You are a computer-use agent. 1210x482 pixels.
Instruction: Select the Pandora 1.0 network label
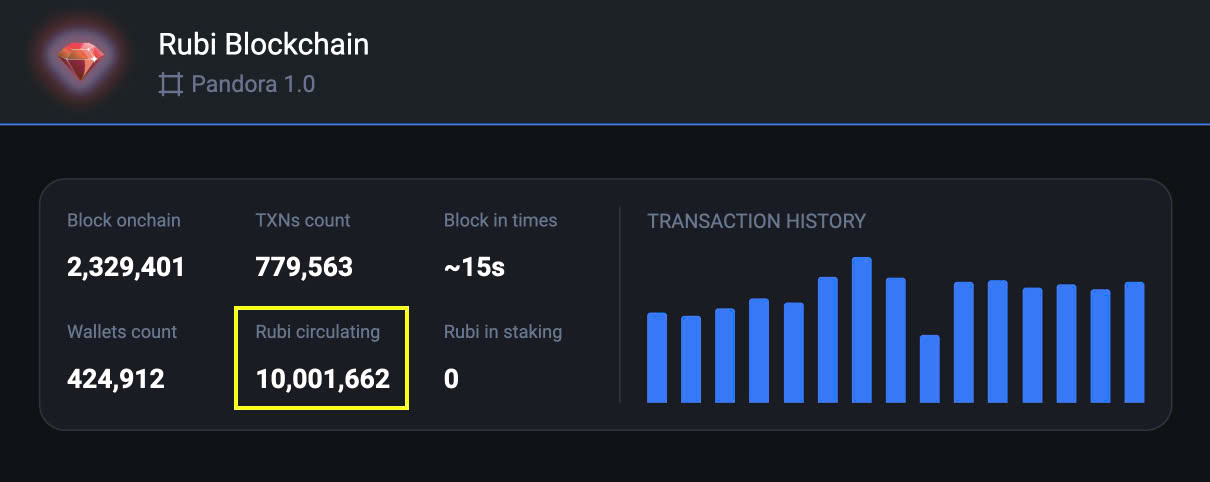pyautogui.click(x=253, y=84)
